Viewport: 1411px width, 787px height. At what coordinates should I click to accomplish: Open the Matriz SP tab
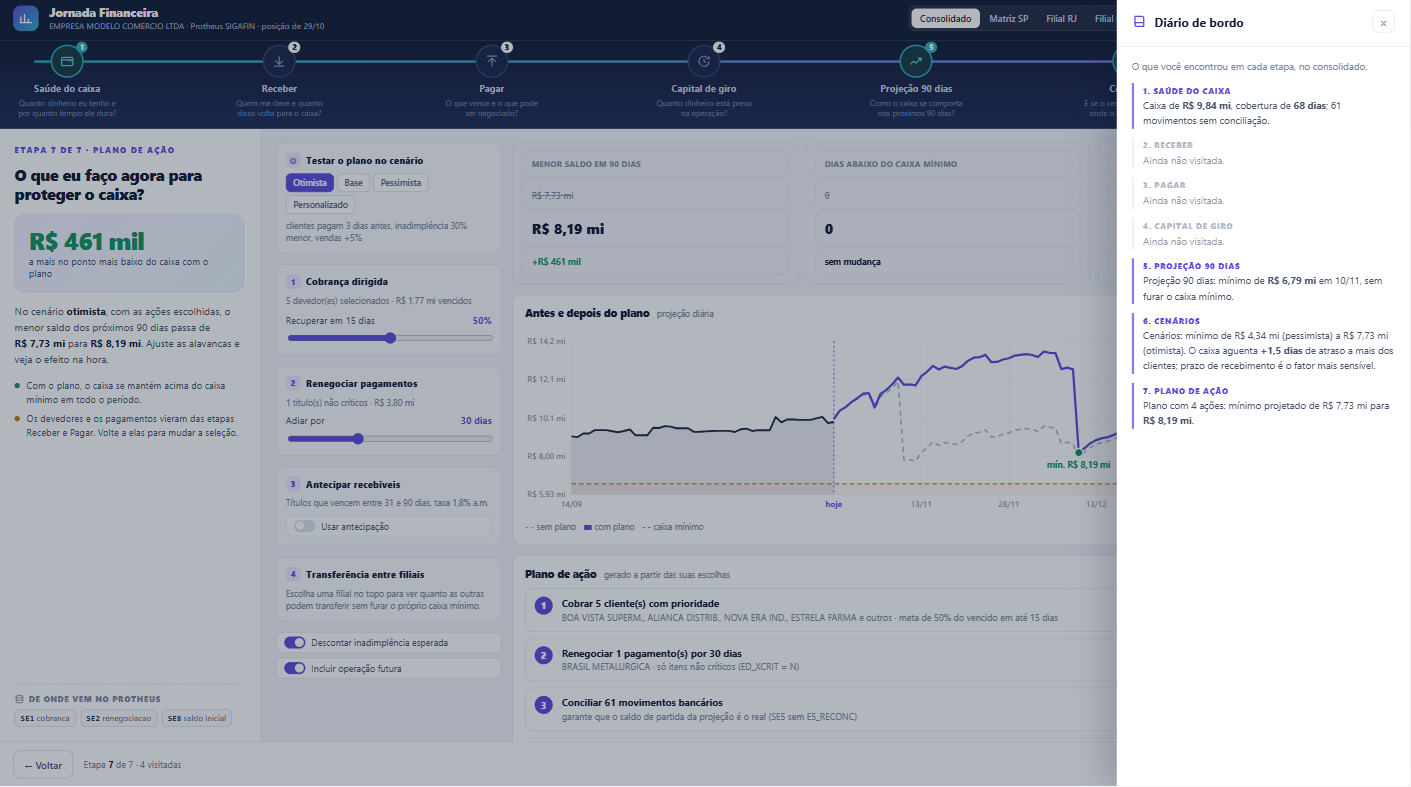pyautogui.click(x=1009, y=18)
